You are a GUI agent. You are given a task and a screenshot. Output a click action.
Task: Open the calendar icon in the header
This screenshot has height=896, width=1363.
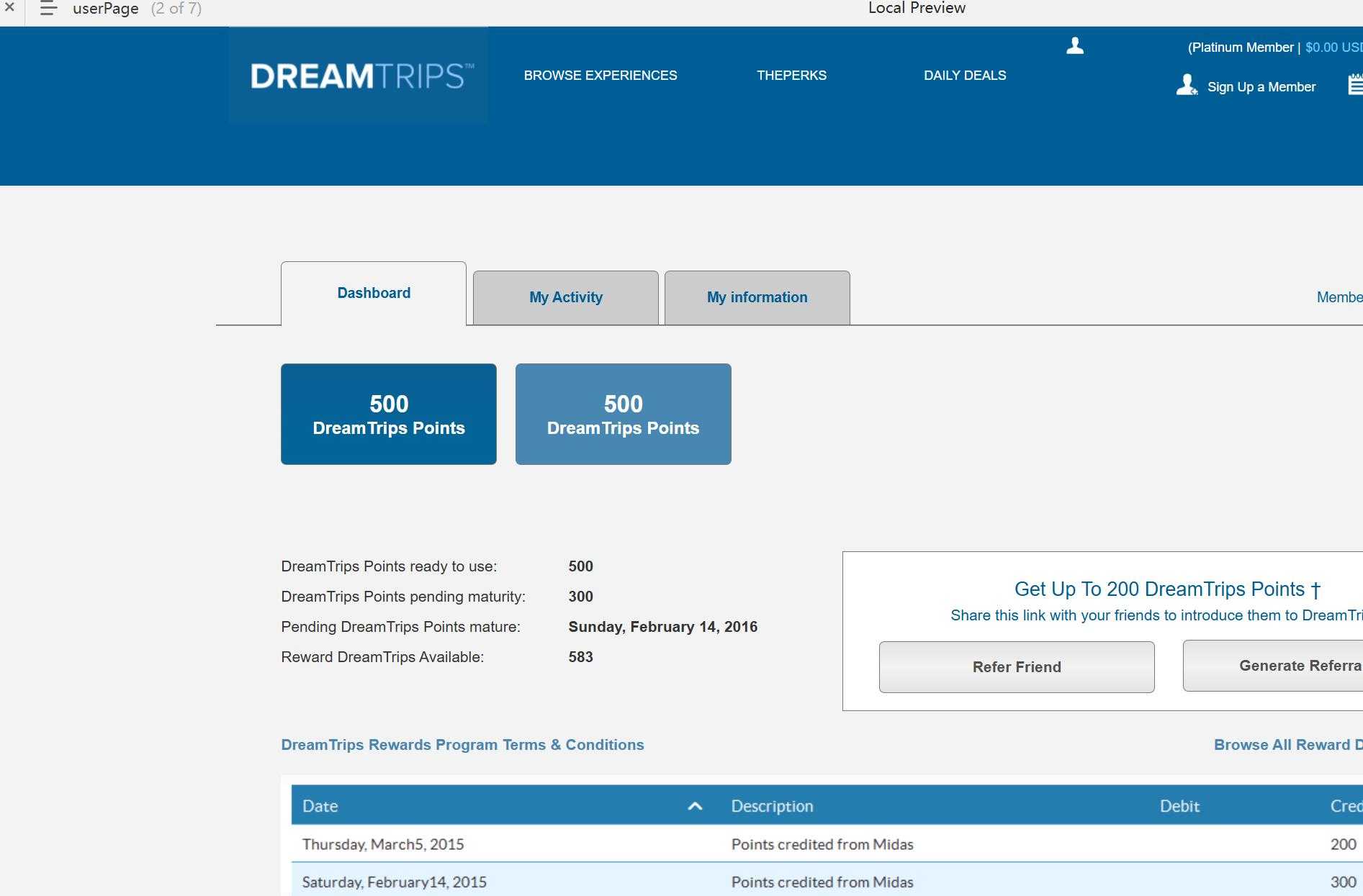tap(1355, 84)
